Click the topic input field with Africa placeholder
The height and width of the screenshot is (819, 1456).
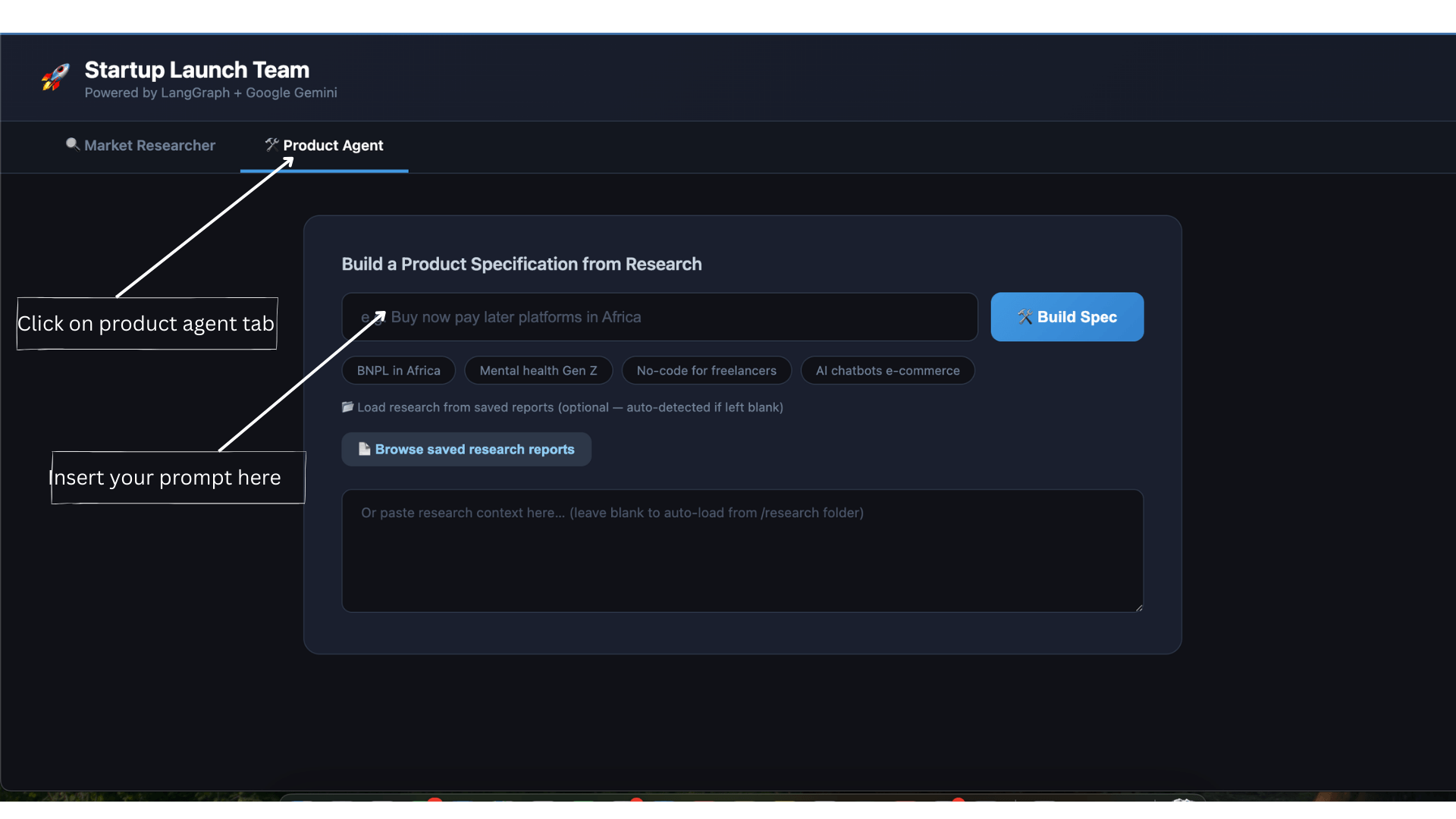click(x=658, y=317)
